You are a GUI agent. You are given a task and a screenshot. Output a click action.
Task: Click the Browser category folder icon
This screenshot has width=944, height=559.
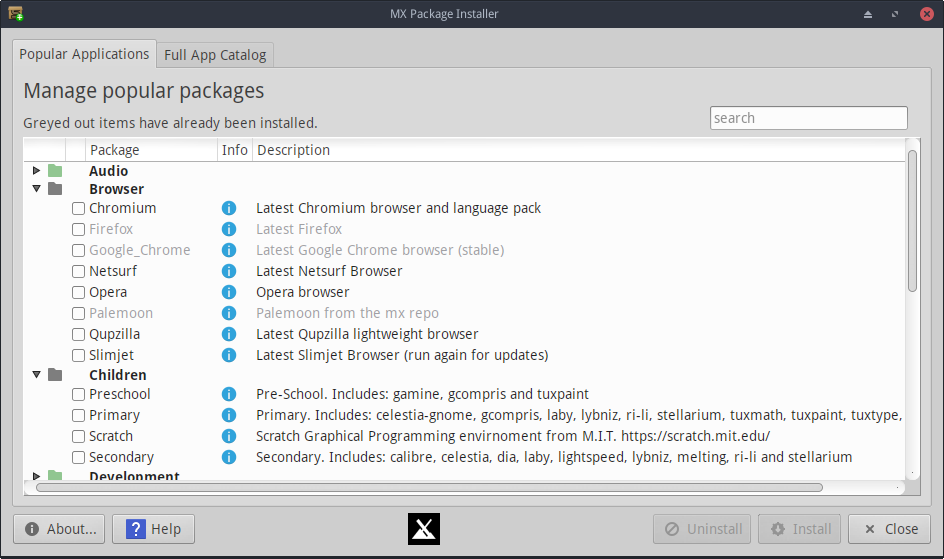pos(55,189)
